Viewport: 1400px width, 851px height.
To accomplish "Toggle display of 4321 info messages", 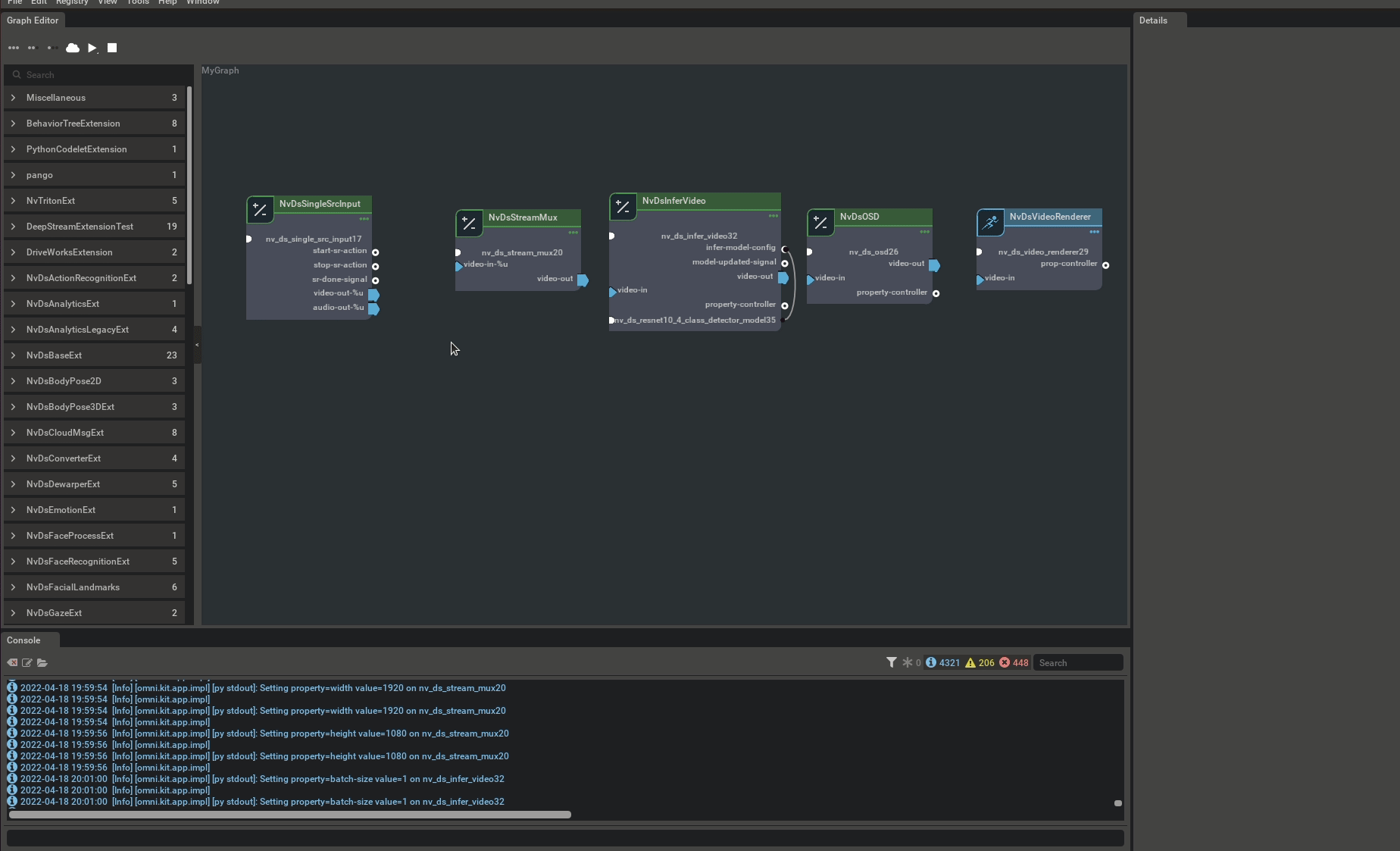I will point(942,662).
